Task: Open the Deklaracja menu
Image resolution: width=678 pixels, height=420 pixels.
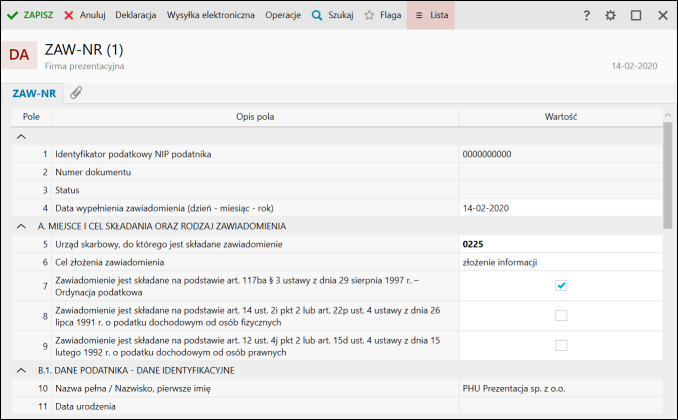Action: coord(135,15)
